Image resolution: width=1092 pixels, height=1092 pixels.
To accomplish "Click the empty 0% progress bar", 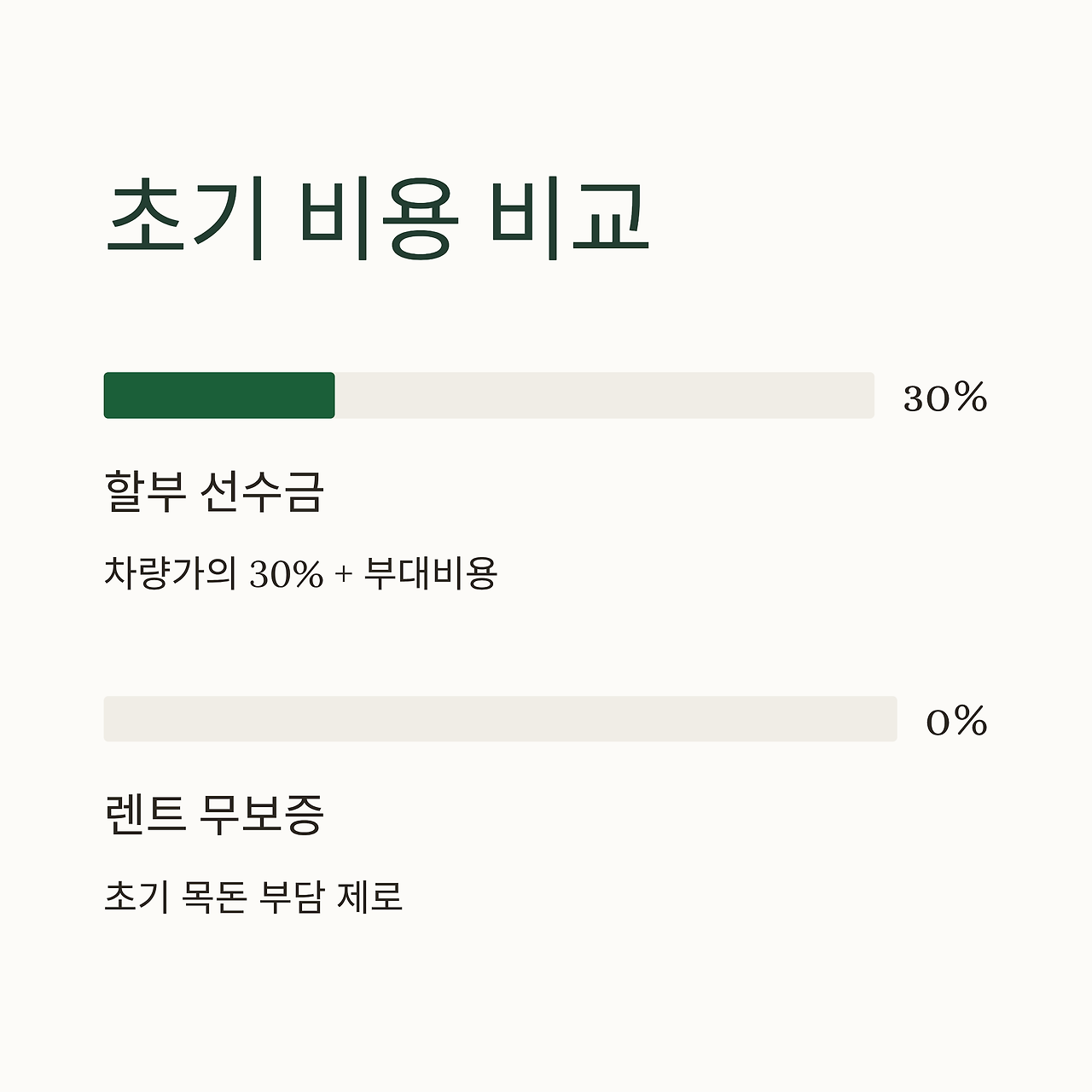I will pos(501,719).
